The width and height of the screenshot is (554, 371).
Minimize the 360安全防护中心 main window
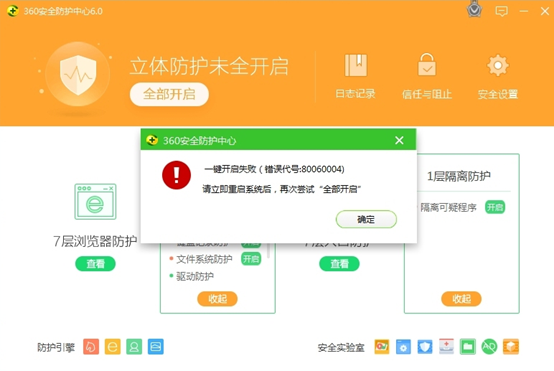(524, 11)
